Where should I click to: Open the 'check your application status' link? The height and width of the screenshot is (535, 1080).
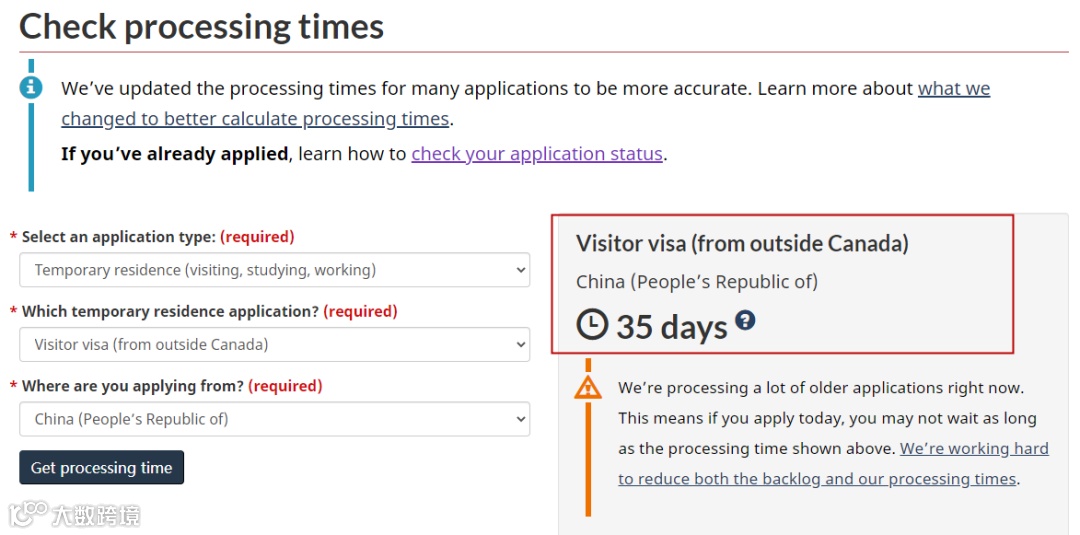pos(537,153)
